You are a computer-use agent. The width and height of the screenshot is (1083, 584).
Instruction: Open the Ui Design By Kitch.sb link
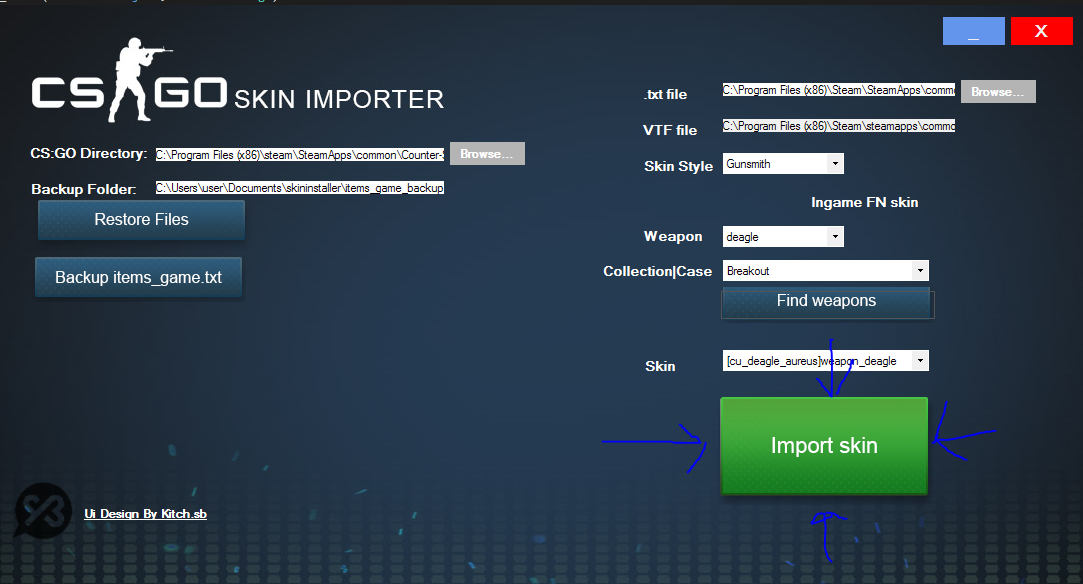145,514
